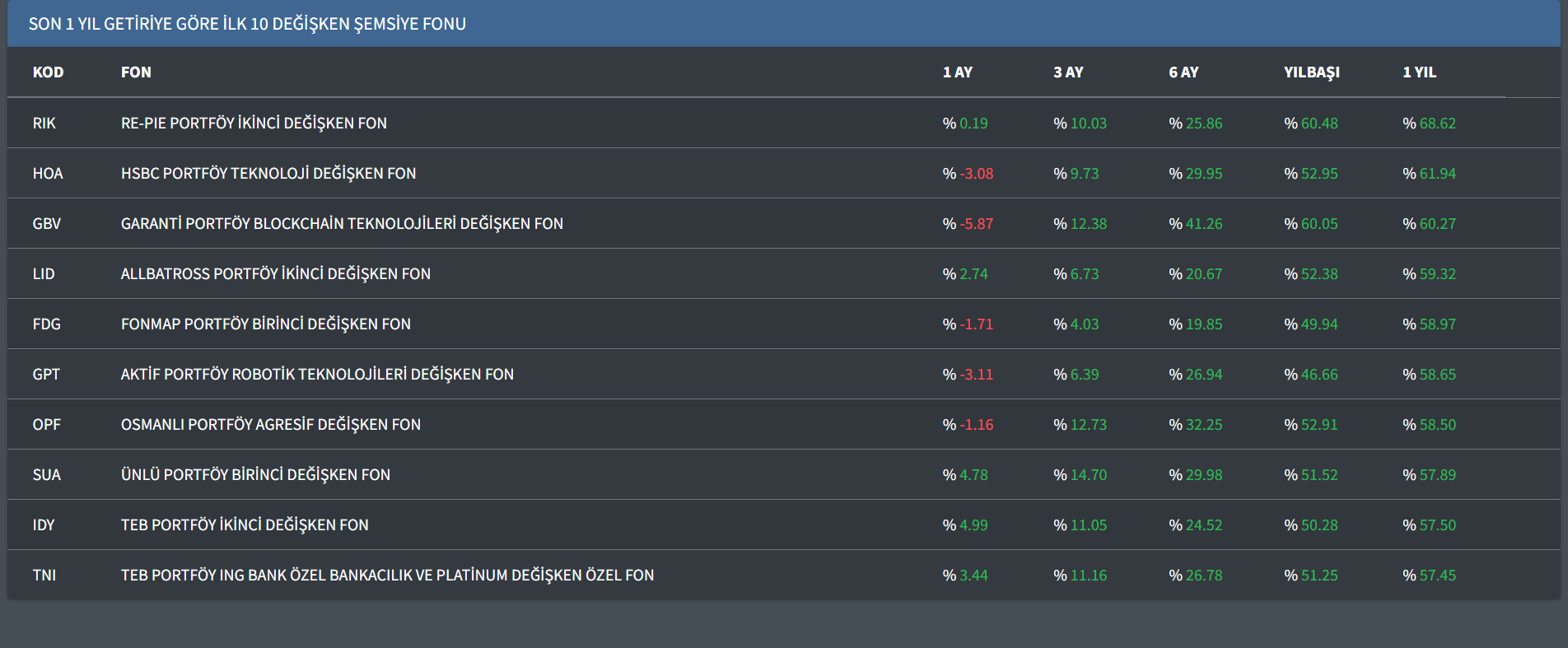Select OSMANLI PORTFÖY AGRESİF DEĞİŞKEN FON
The image size is (1568, 648).
pyautogui.click(x=270, y=425)
